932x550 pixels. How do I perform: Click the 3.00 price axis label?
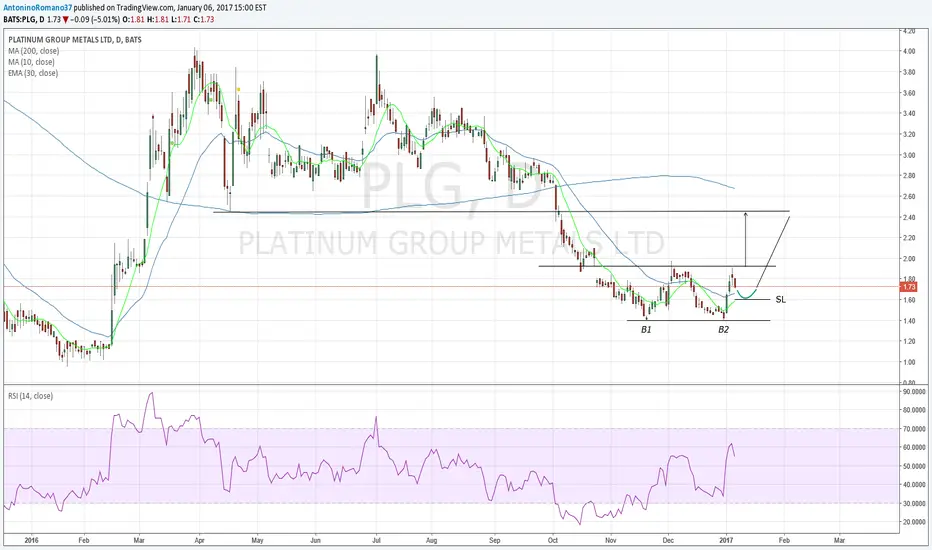point(909,155)
